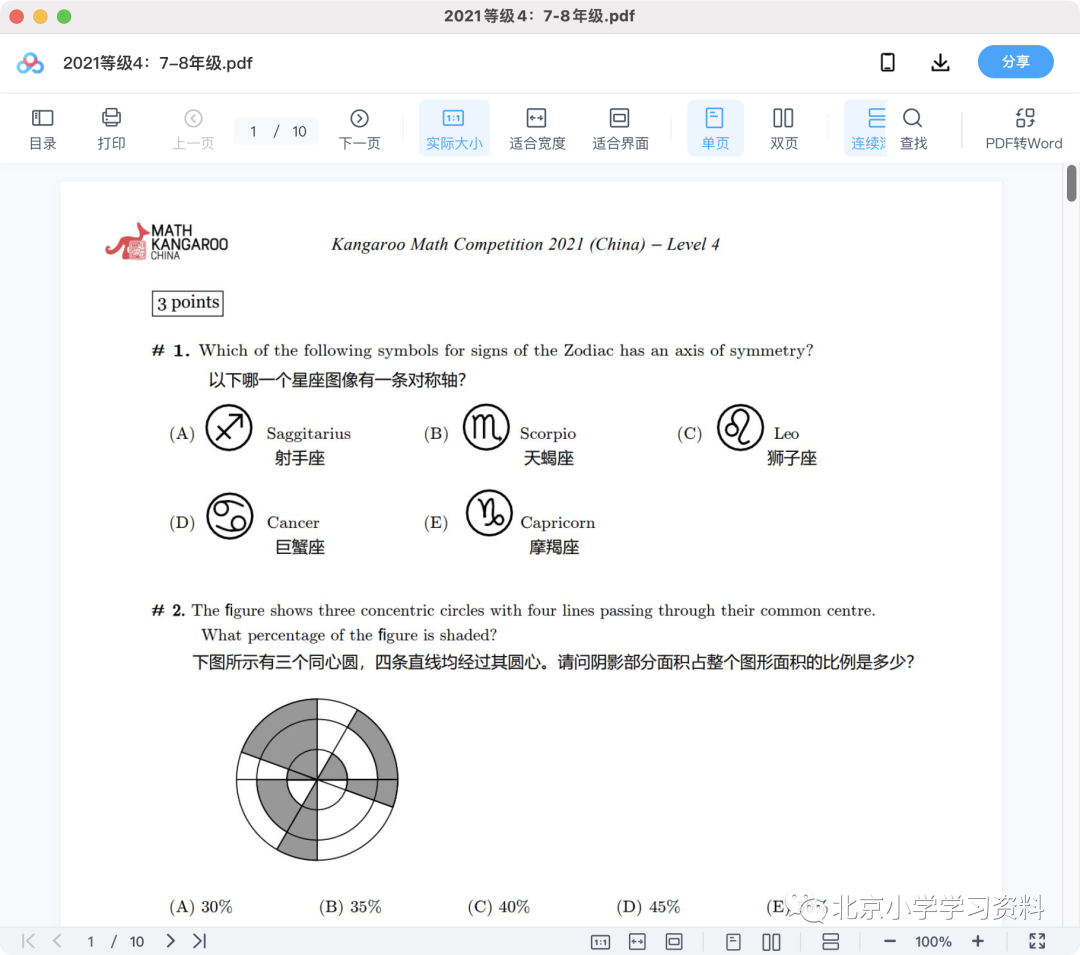Image resolution: width=1080 pixels, height=955 pixels.
Task: Switch to 单页 single page mode
Action: coord(715,129)
